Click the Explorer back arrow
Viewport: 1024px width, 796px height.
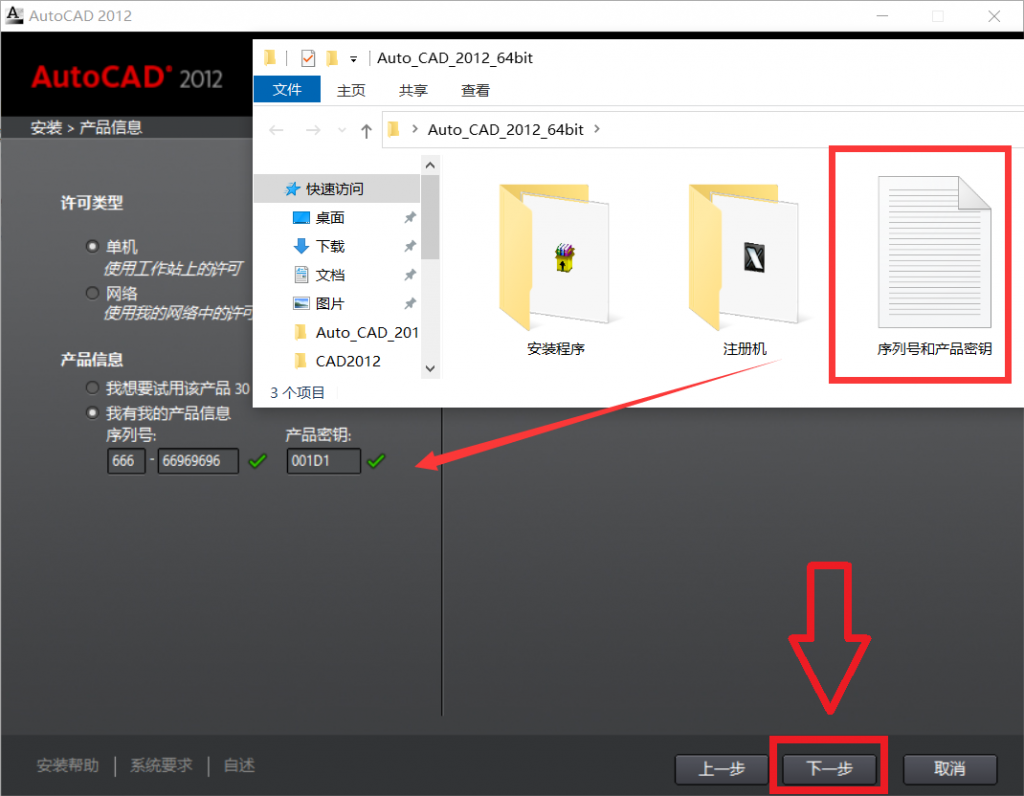point(276,131)
